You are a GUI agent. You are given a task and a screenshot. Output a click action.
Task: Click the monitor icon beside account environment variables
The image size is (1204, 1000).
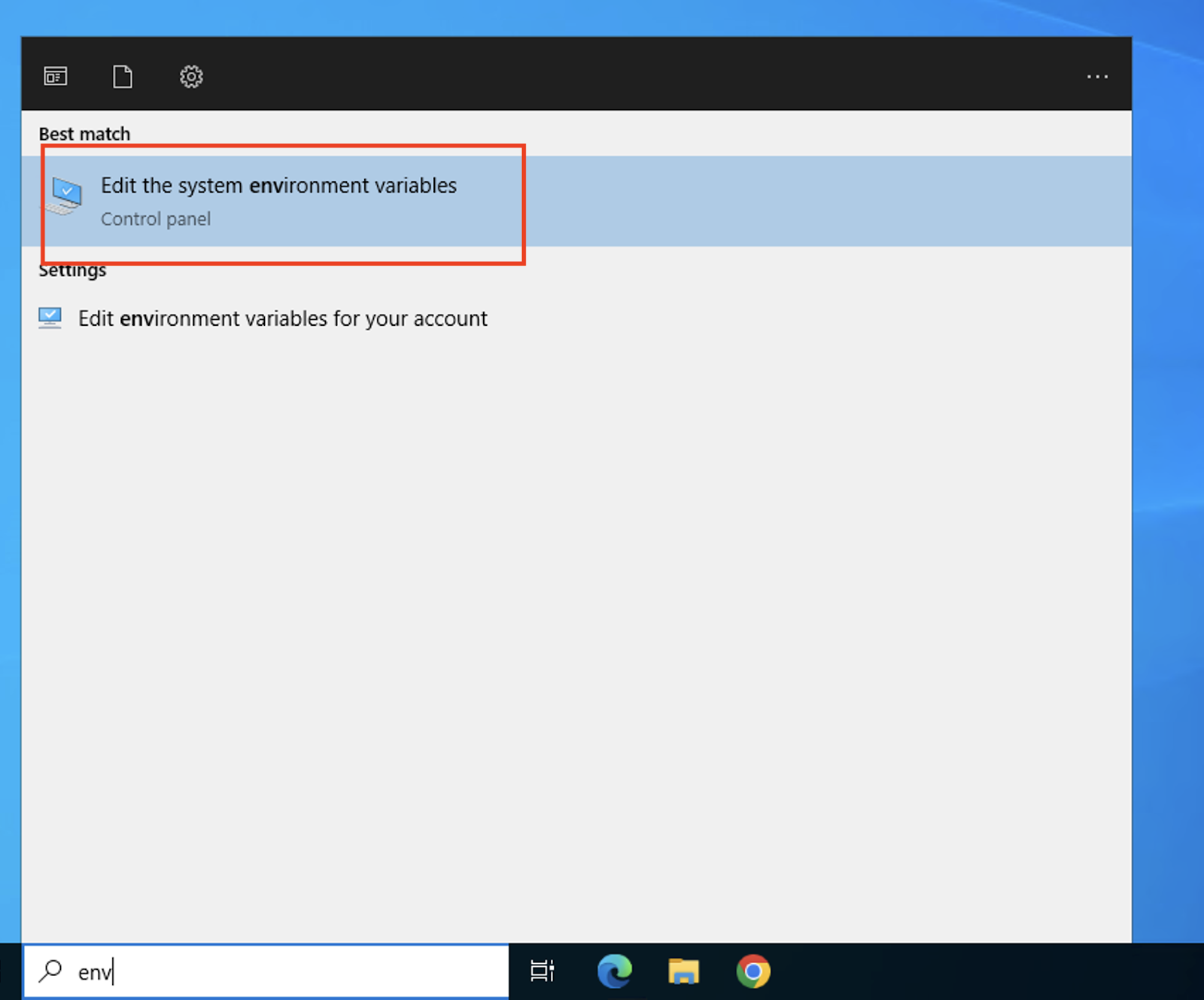(x=50, y=318)
